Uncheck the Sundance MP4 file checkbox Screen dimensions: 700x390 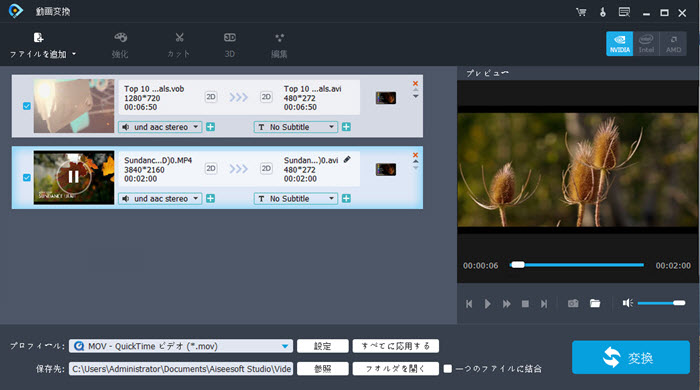pyautogui.click(x=27, y=177)
